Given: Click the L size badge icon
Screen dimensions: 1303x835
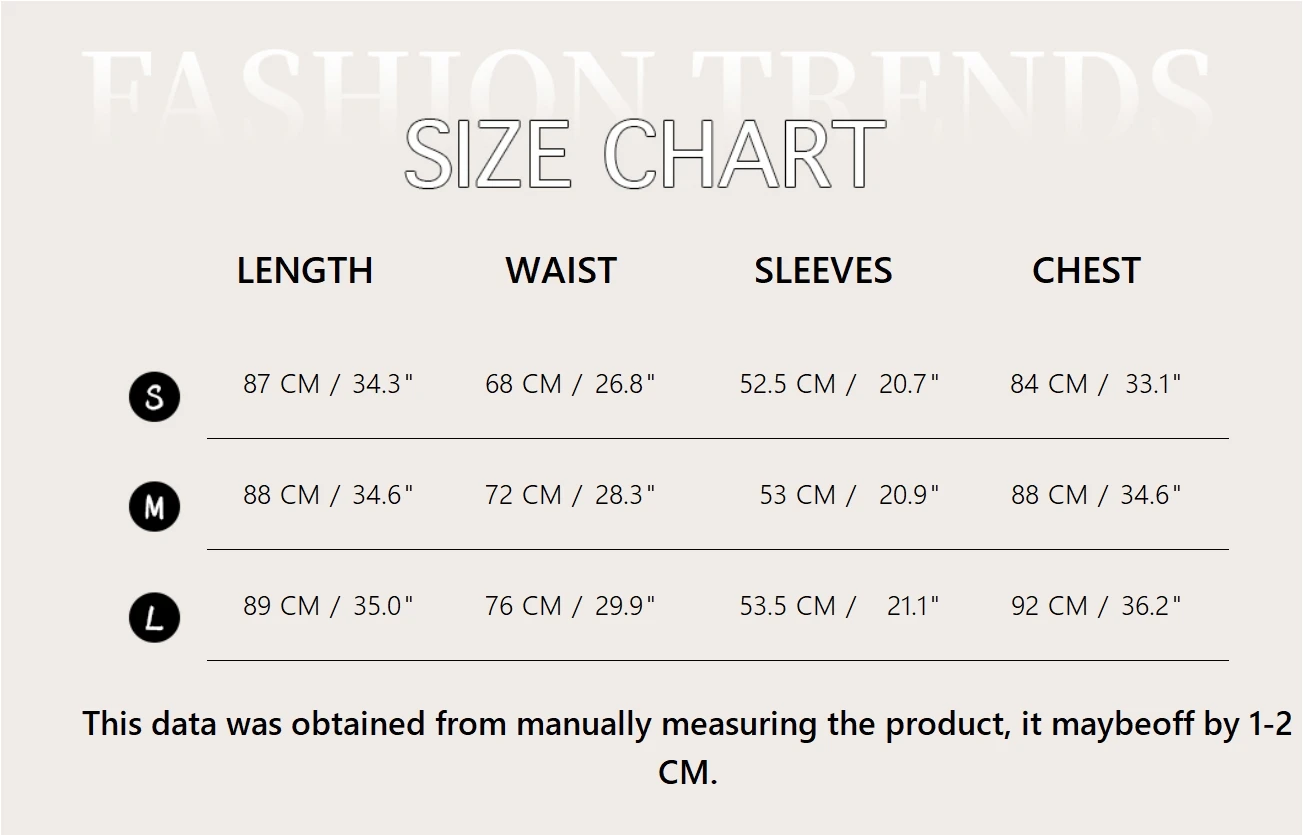Looking at the screenshot, I should point(154,617).
